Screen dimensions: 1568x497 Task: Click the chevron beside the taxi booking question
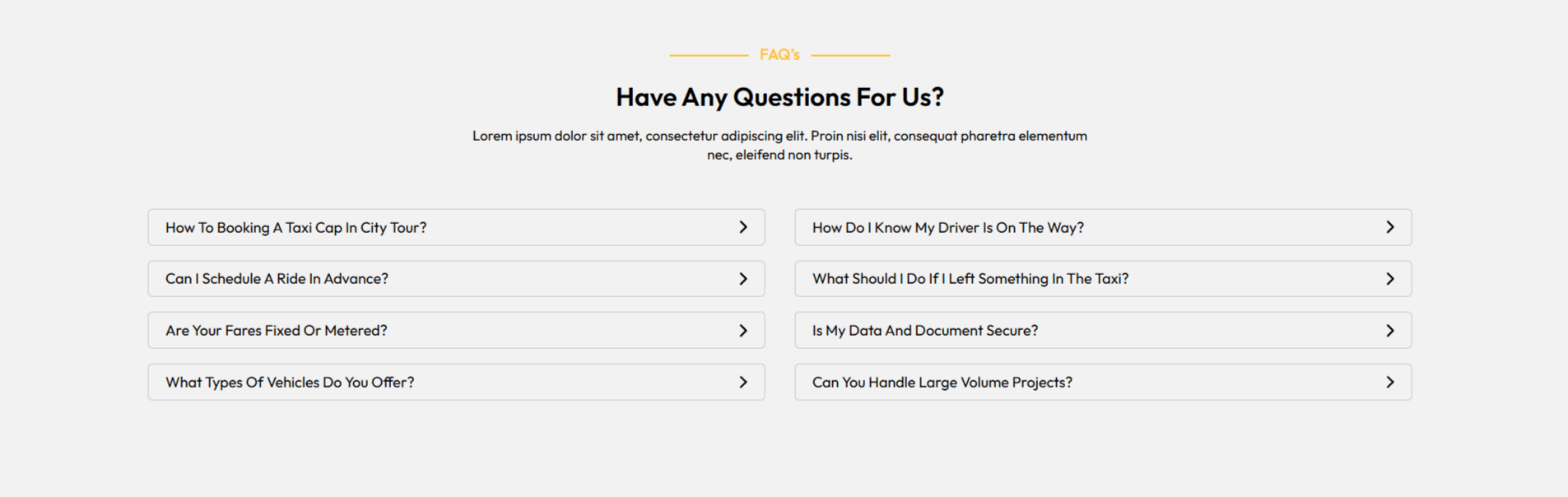tap(743, 227)
